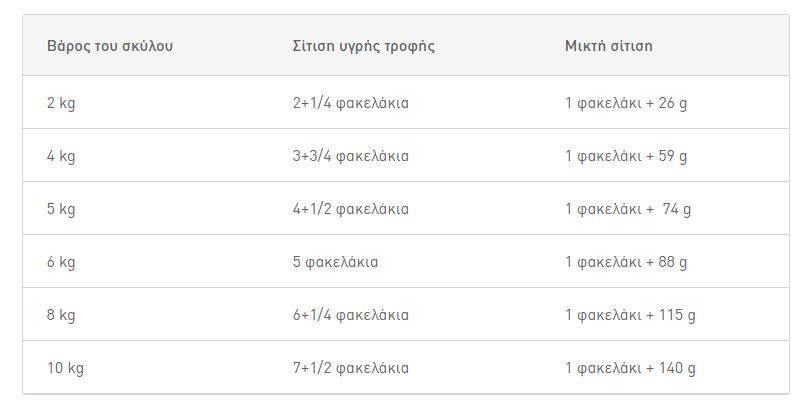807x414 pixels.
Task: Select the '6+1/4 φακελάκια' cell
Action: pyautogui.click(x=350, y=316)
